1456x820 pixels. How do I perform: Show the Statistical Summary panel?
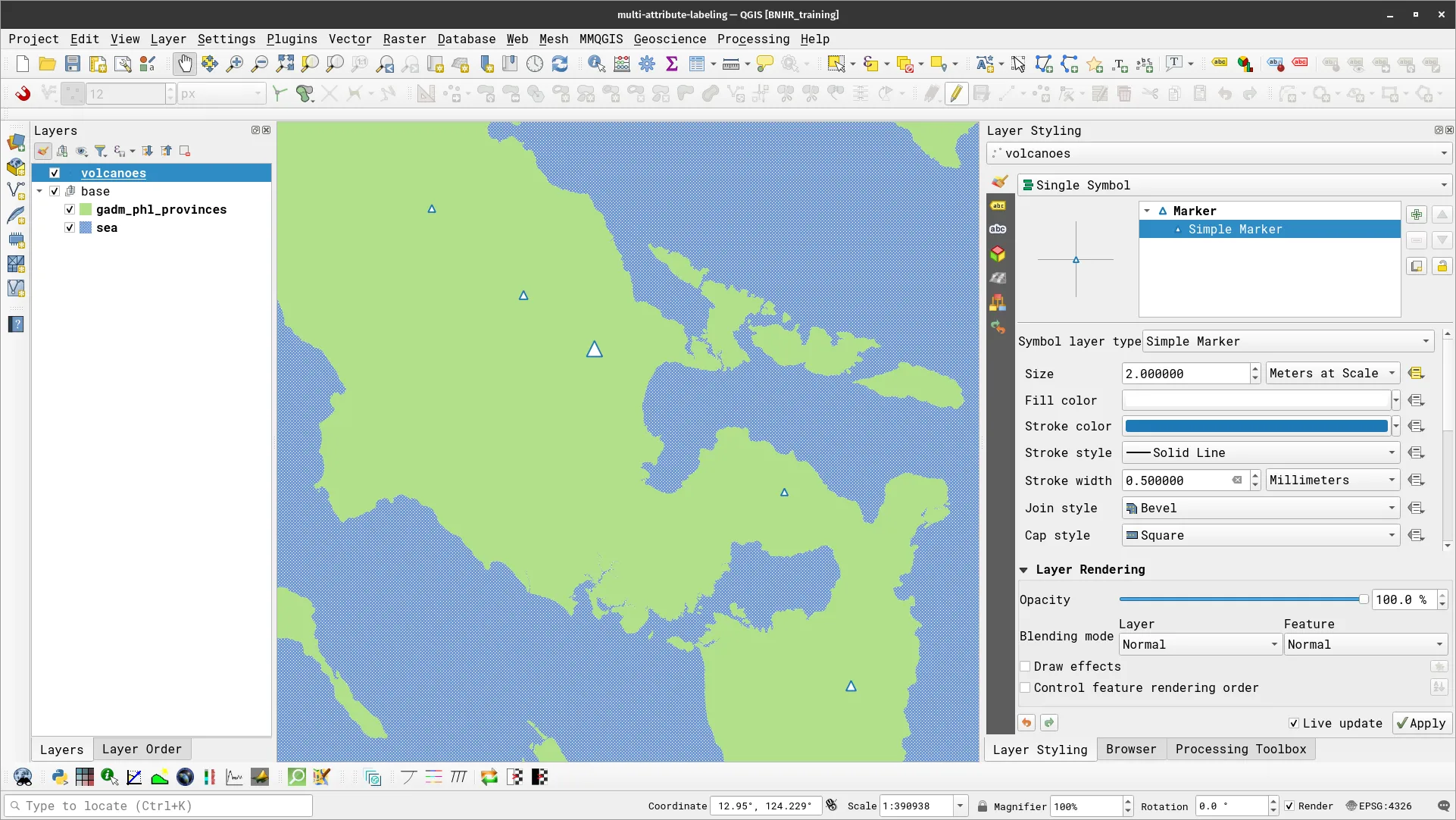pyautogui.click(x=672, y=64)
